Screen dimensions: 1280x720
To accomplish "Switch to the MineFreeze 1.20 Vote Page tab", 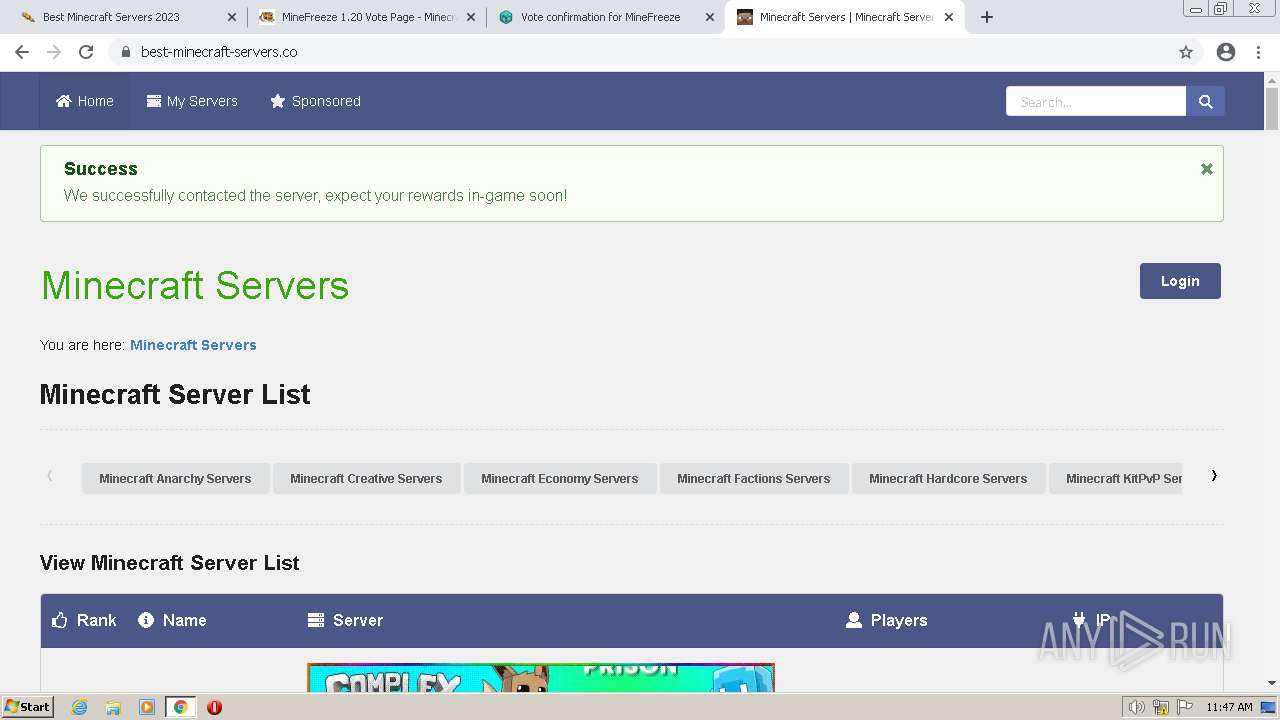I will [366, 17].
